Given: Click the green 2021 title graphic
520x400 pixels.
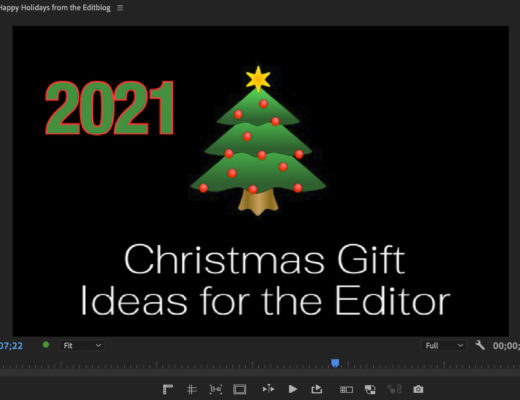Looking at the screenshot, I should 110,108.
